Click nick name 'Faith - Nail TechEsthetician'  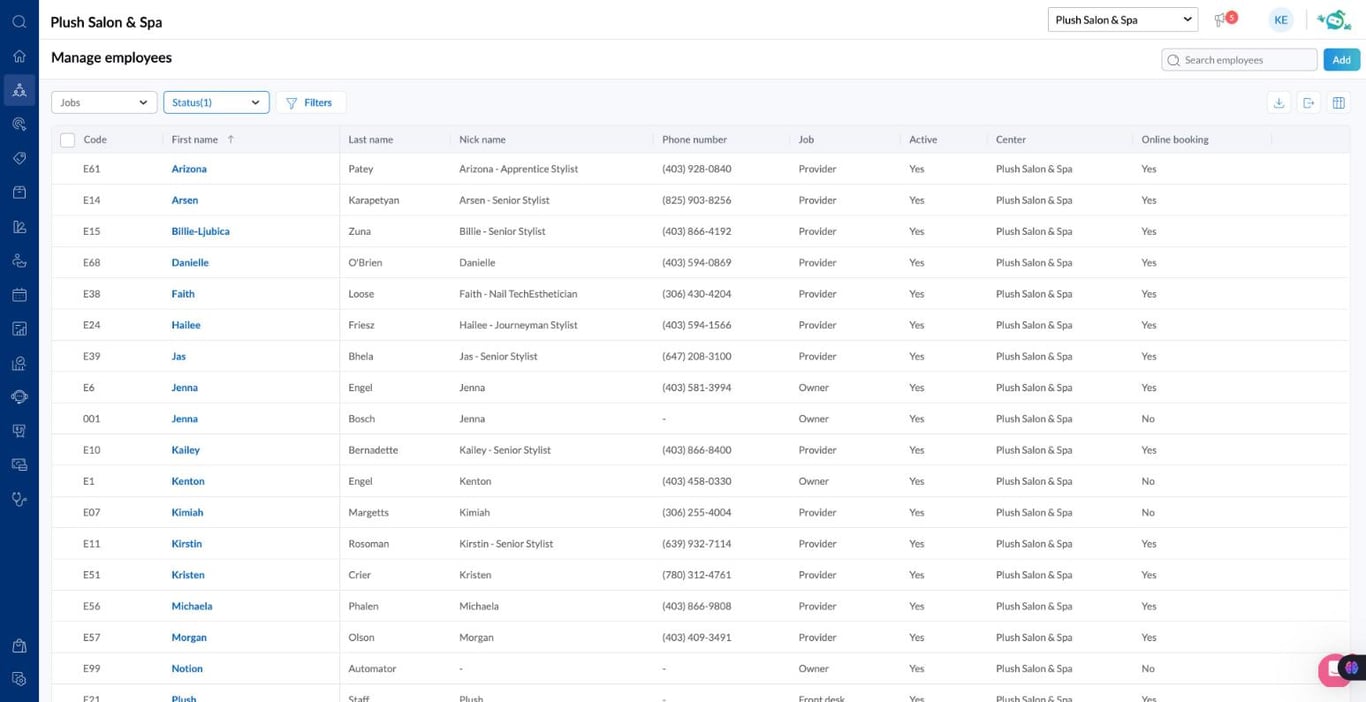click(x=518, y=294)
